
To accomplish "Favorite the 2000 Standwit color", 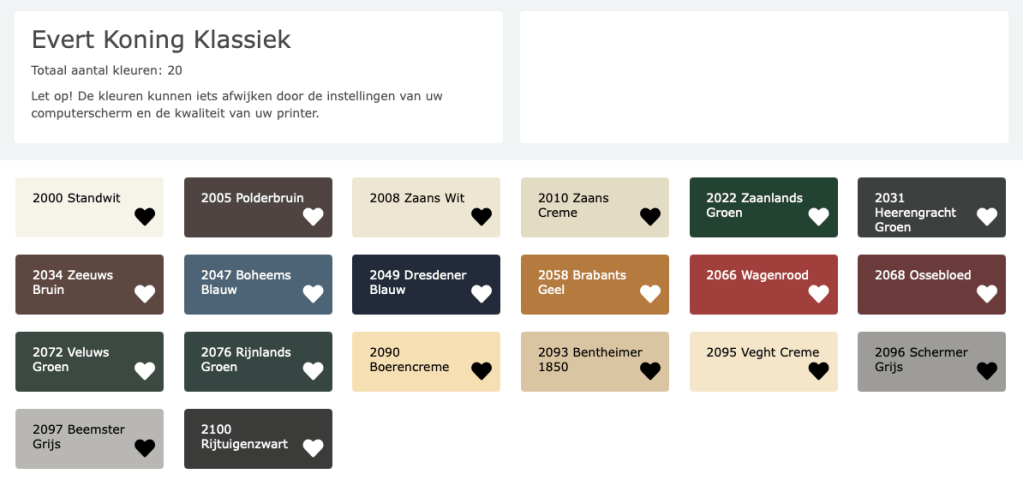I will [145, 216].
